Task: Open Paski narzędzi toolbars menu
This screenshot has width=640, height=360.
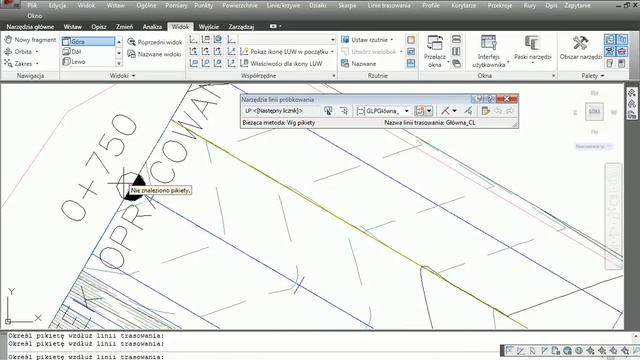Action: (533, 49)
